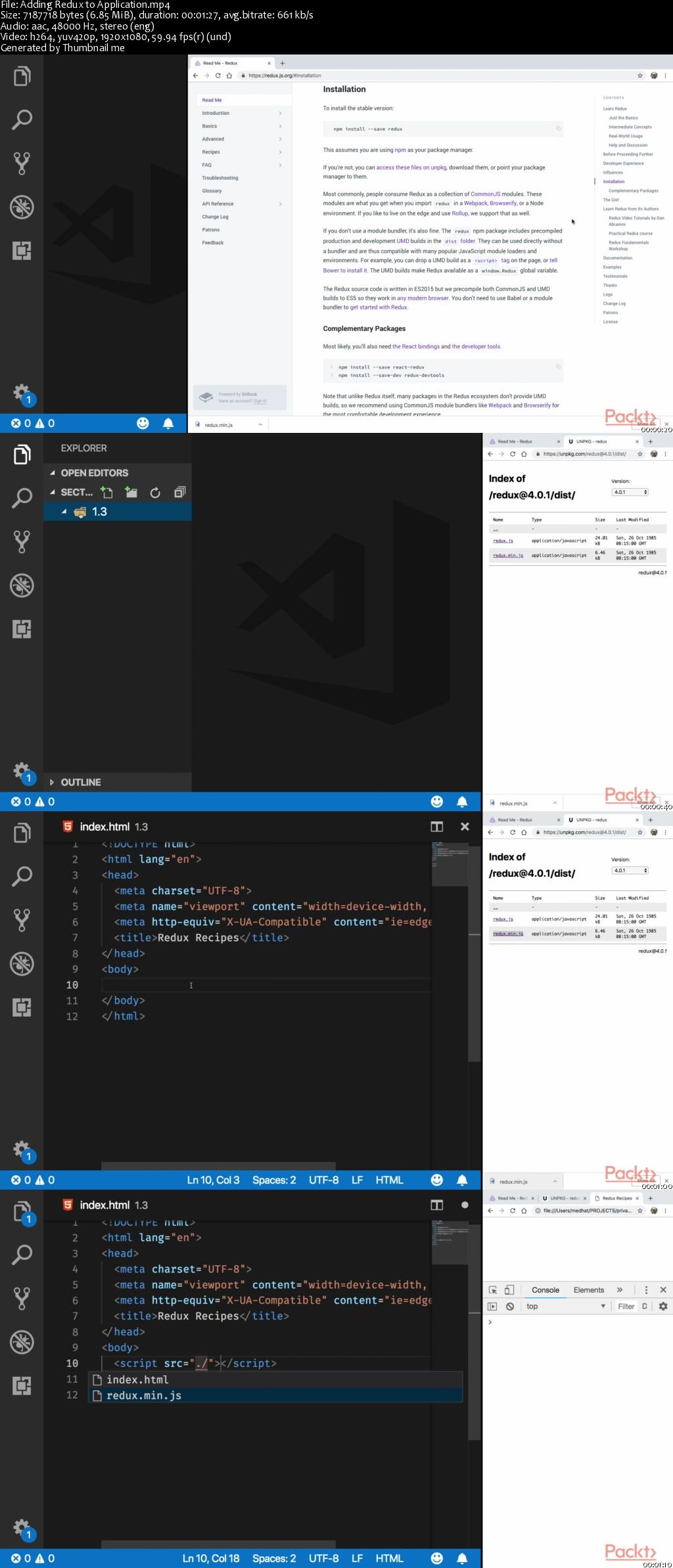Click redux.min.js download chip below the redux.js.org page

[x=229, y=424]
